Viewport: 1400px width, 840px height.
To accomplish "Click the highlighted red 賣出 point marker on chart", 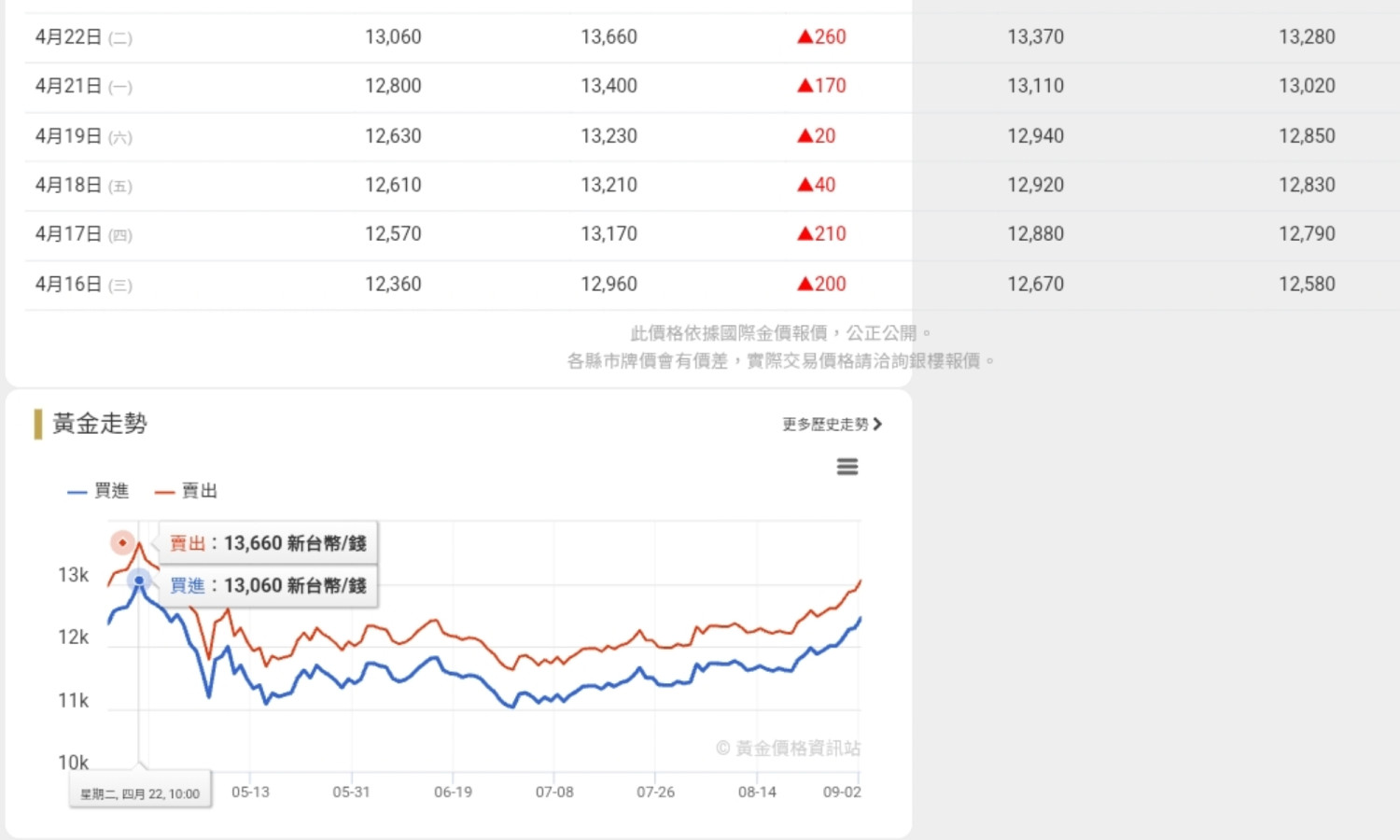I will [x=122, y=542].
